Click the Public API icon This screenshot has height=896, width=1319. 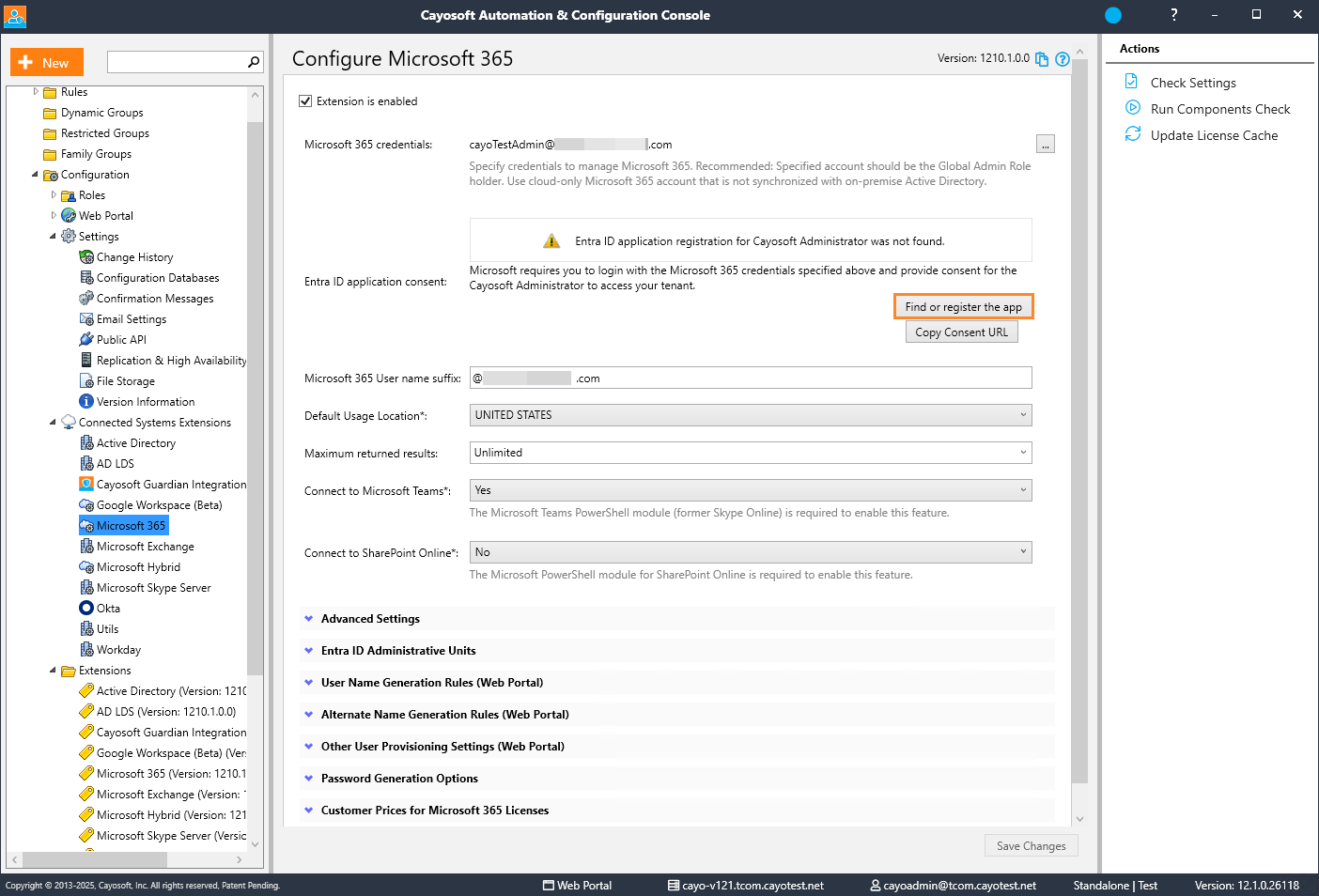[x=86, y=339]
